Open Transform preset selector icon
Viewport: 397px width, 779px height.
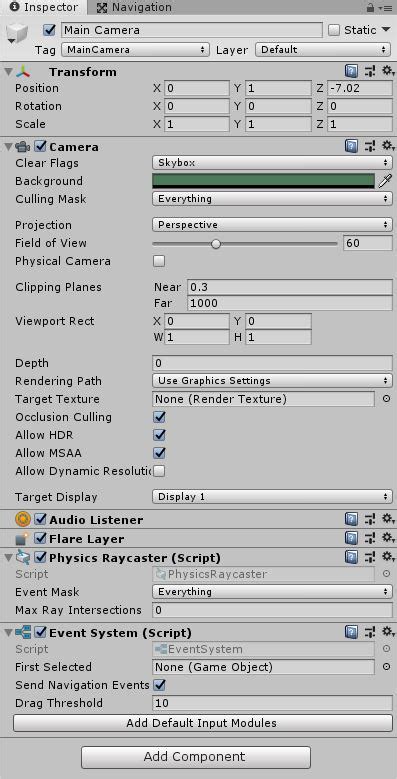pyautogui.click(x=370, y=72)
